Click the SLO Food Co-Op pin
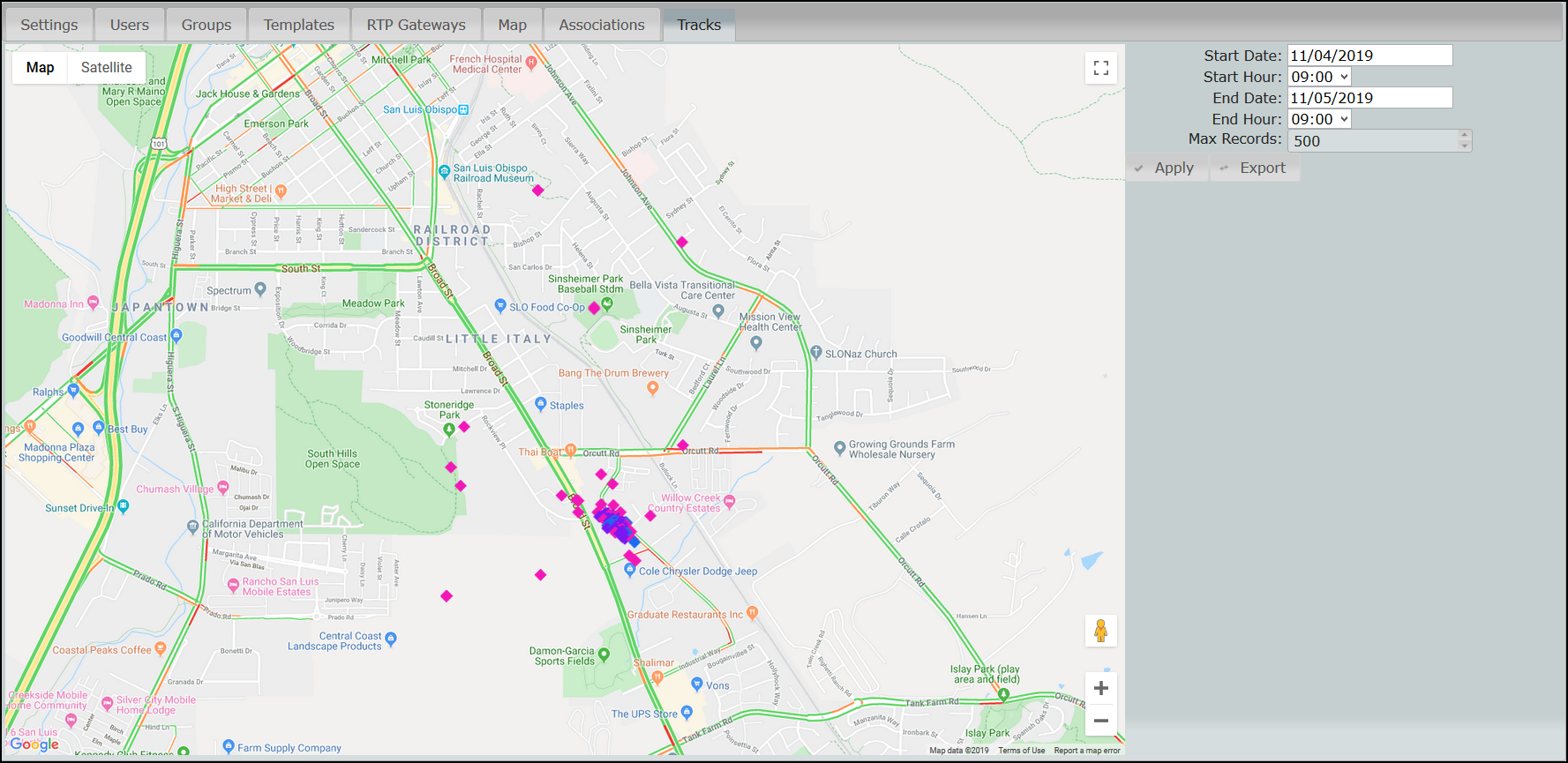The width and height of the screenshot is (1568, 763). tap(500, 306)
